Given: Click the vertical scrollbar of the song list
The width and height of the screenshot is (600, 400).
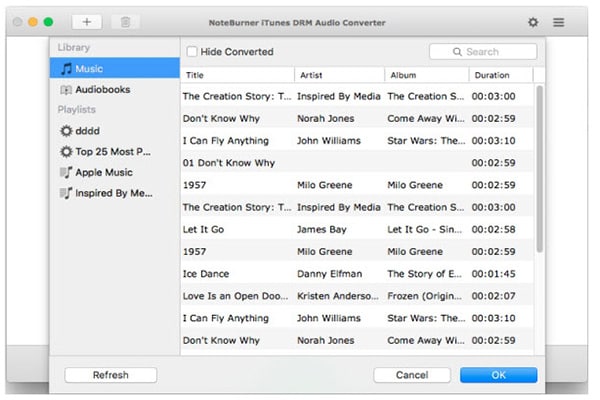Looking at the screenshot, I should [540, 168].
